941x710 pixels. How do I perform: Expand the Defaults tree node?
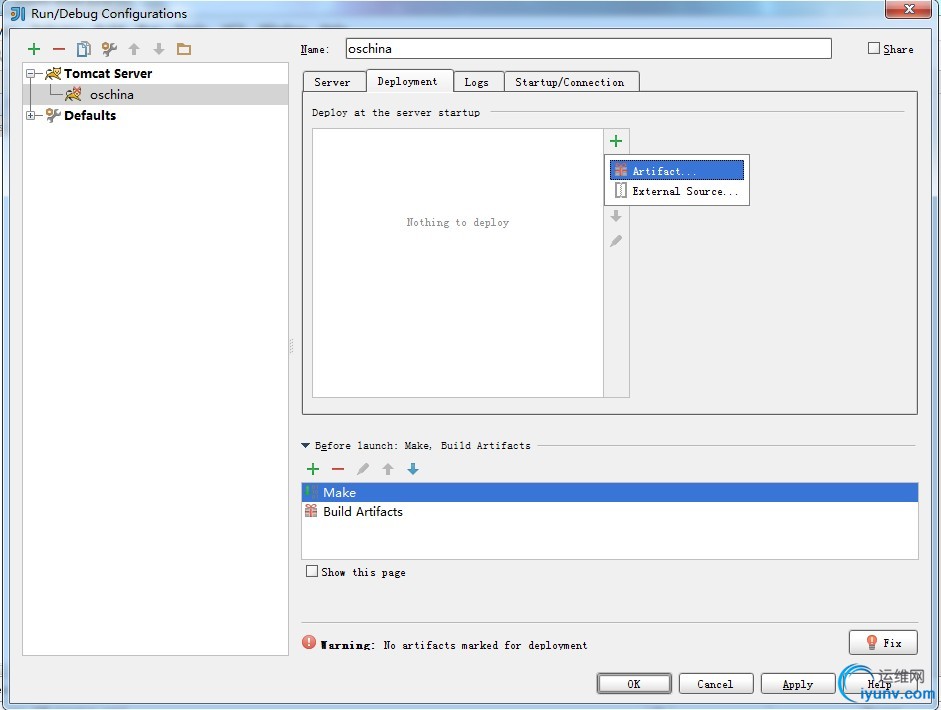coord(30,115)
